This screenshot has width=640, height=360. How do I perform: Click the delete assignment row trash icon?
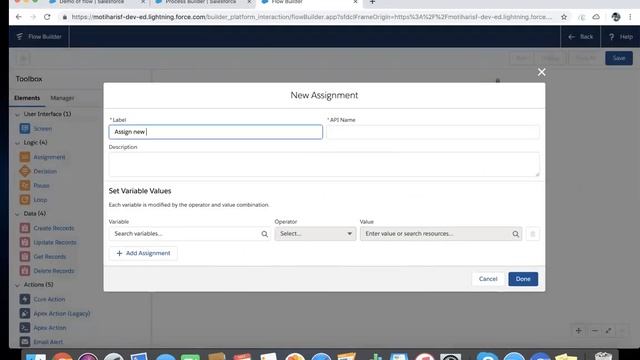(533, 234)
